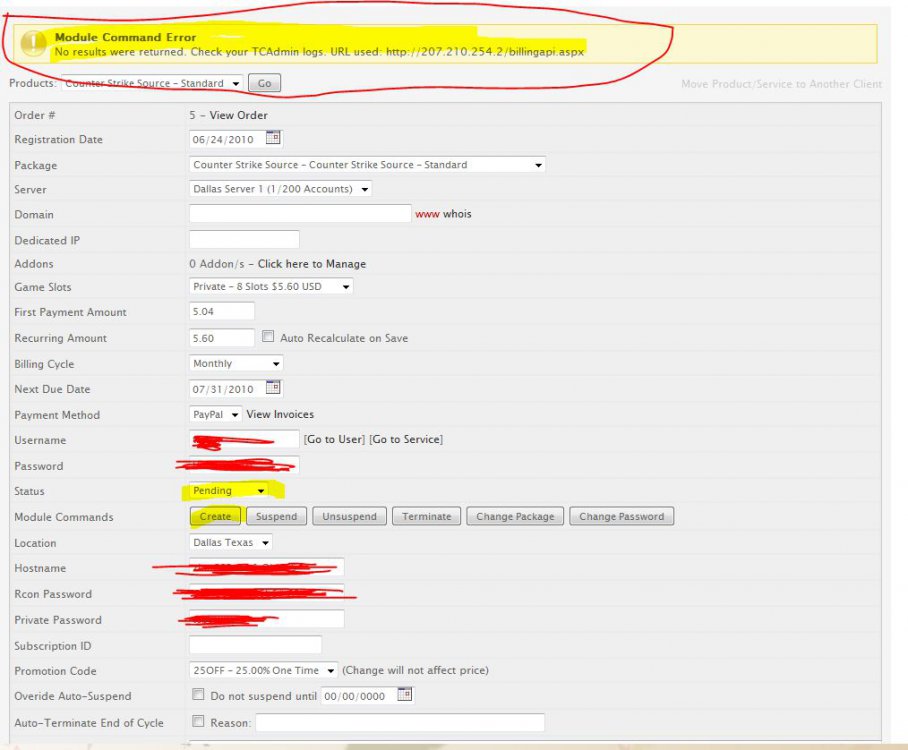Click into the Domain text field
This screenshot has width=908, height=750.
[300, 214]
